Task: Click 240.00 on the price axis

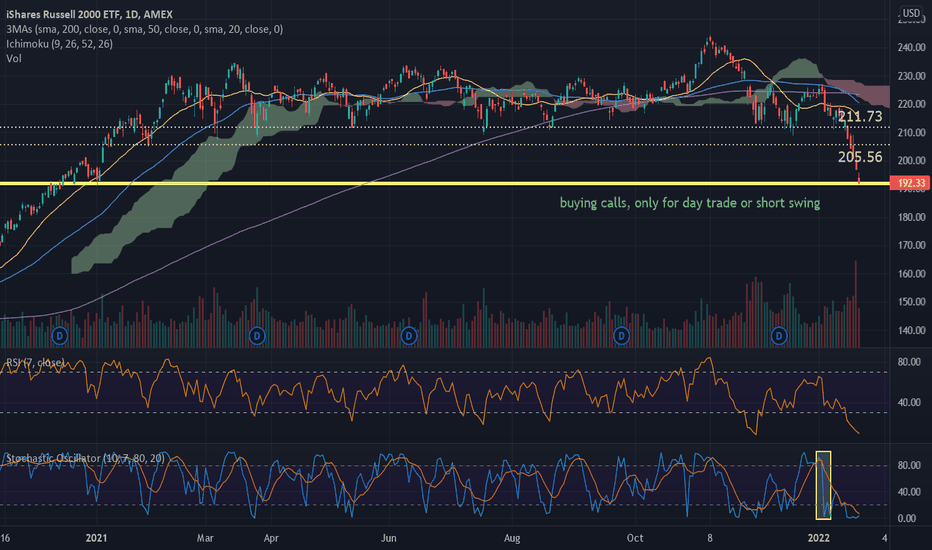Action: (911, 48)
